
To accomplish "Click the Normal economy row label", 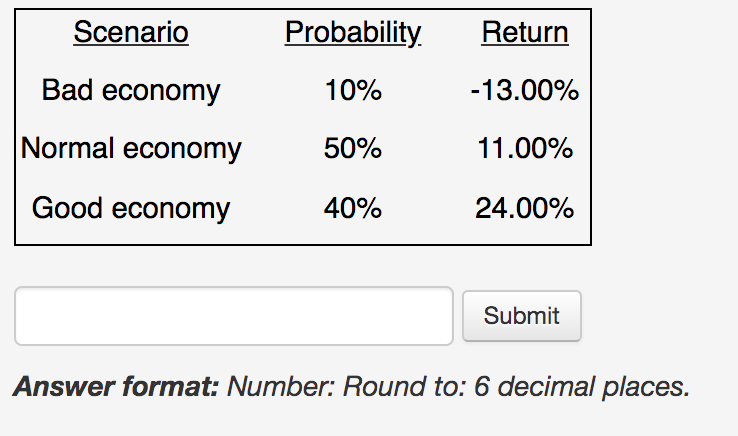I will (x=131, y=148).
